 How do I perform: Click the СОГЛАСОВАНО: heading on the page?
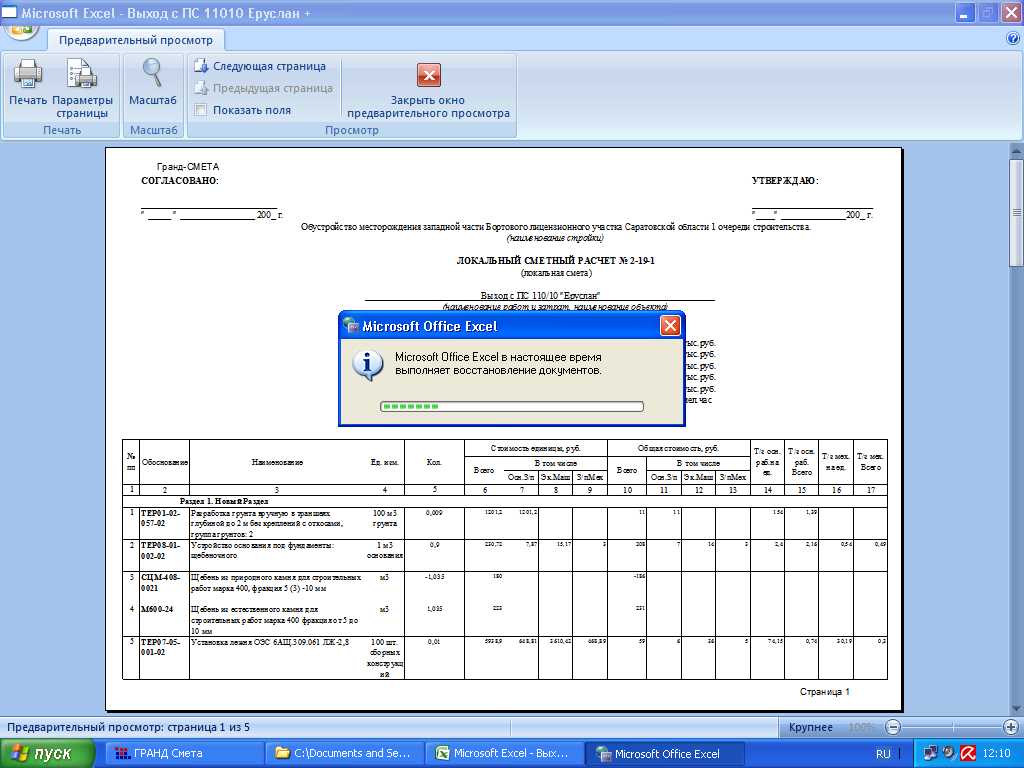pyautogui.click(x=180, y=181)
